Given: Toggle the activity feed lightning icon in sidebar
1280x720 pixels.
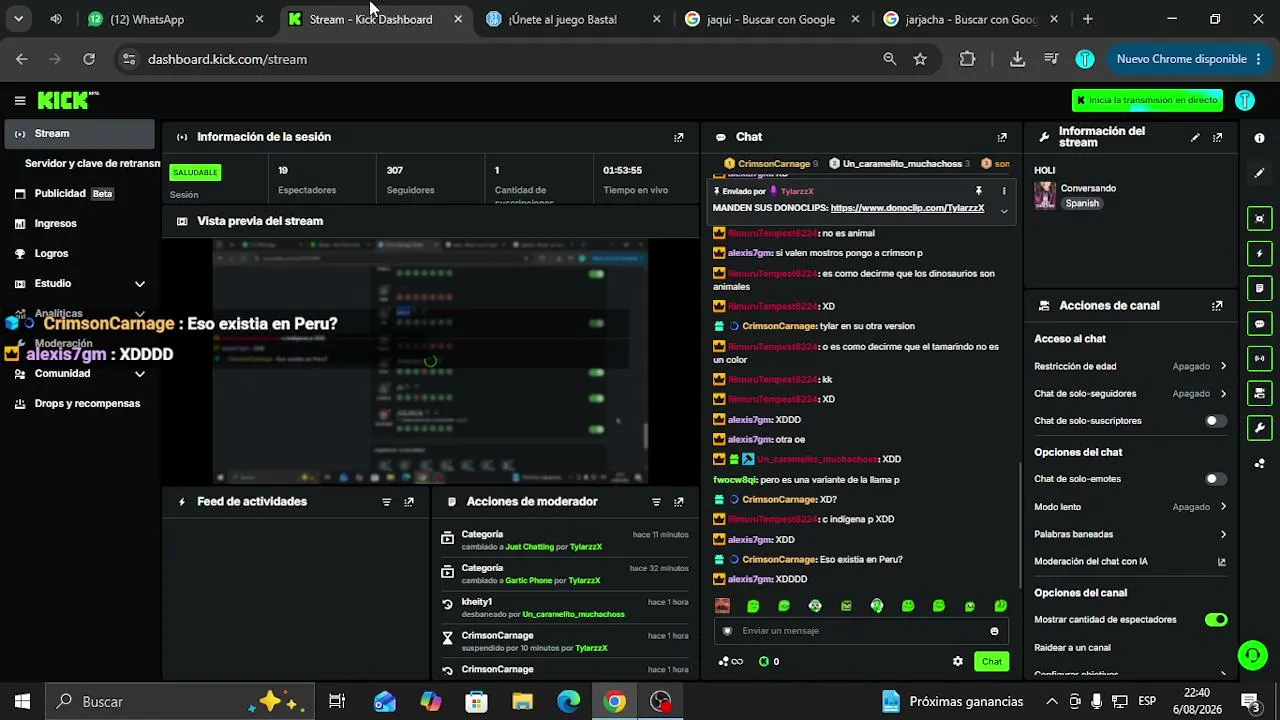Looking at the screenshot, I should point(1259,254).
